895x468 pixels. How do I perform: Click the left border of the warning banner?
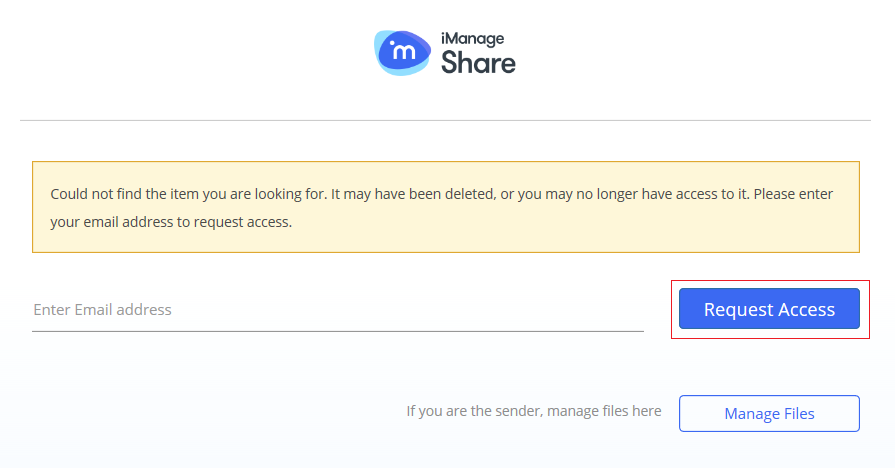[33, 207]
